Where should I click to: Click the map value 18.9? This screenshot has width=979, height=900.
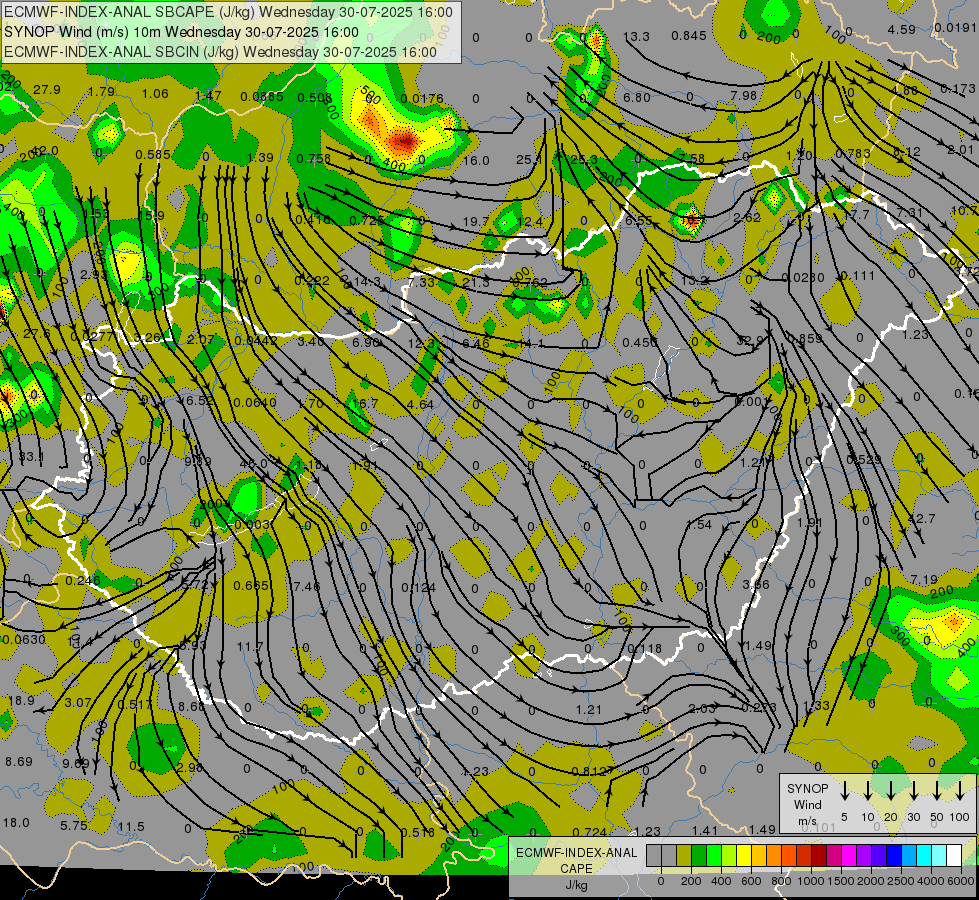(x=21, y=701)
